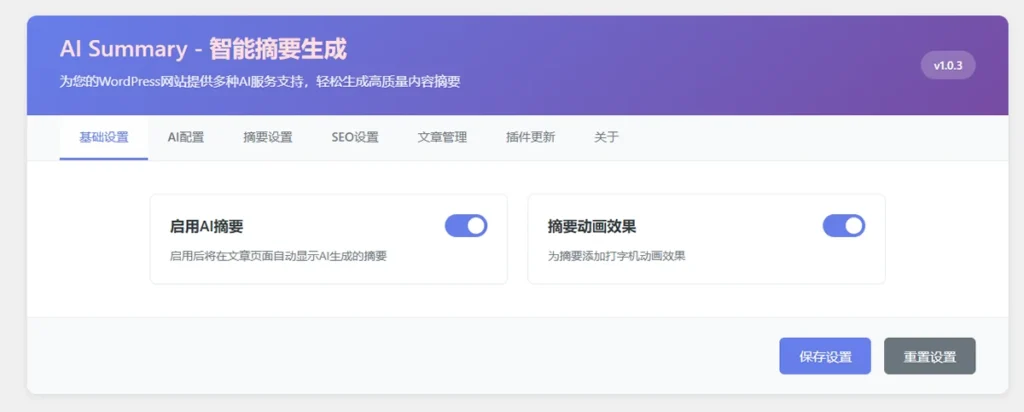Click the WordPress subtitle text in the header
This screenshot has width=1024, height=412.
[x=260, y=82]
